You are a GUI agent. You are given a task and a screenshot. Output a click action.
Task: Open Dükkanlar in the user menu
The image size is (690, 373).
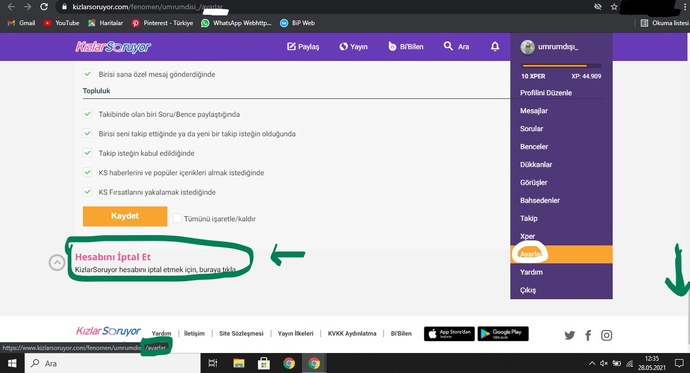(x=536, y=165)
